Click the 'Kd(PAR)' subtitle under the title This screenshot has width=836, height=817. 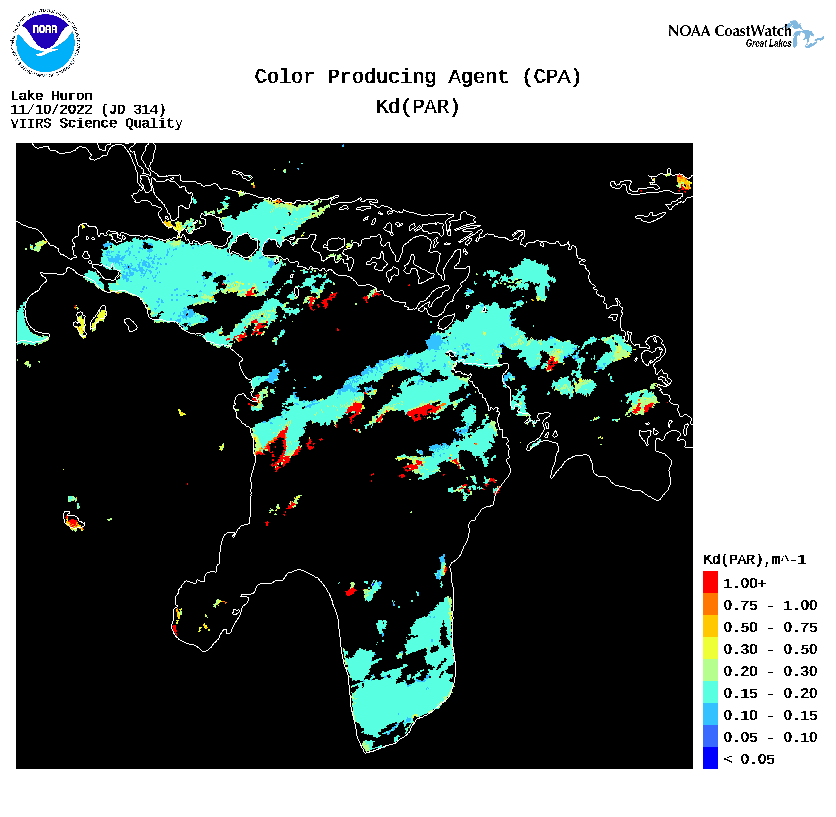[417, 107]
